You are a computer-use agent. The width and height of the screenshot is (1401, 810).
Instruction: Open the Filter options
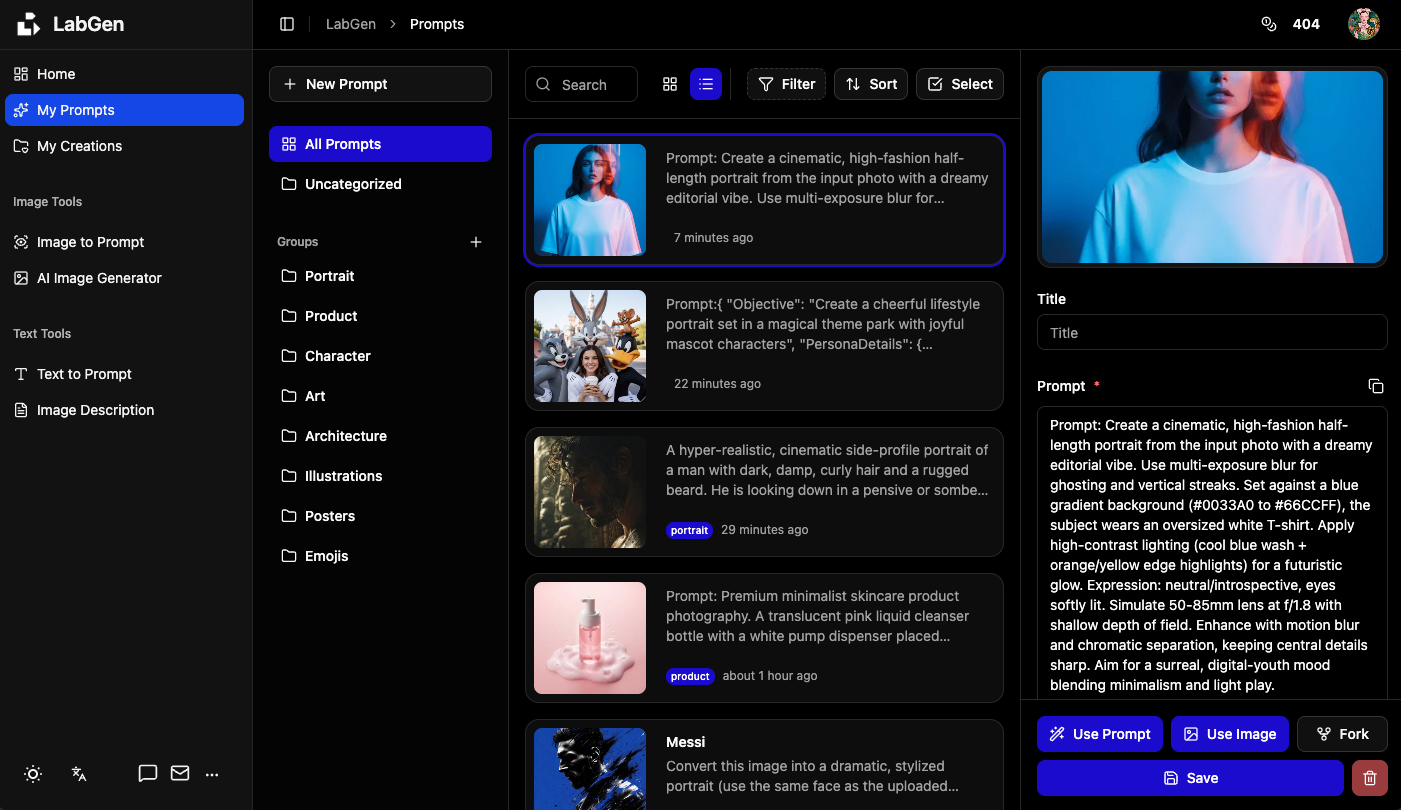coord(786,84)
